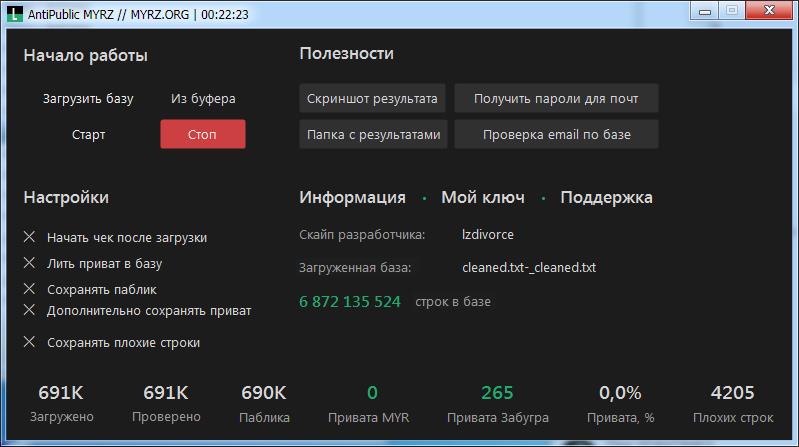Toggle Начать чек после загрузки checkbox
The height and width of the screenshot is (447, 799).
pos(30,236)
